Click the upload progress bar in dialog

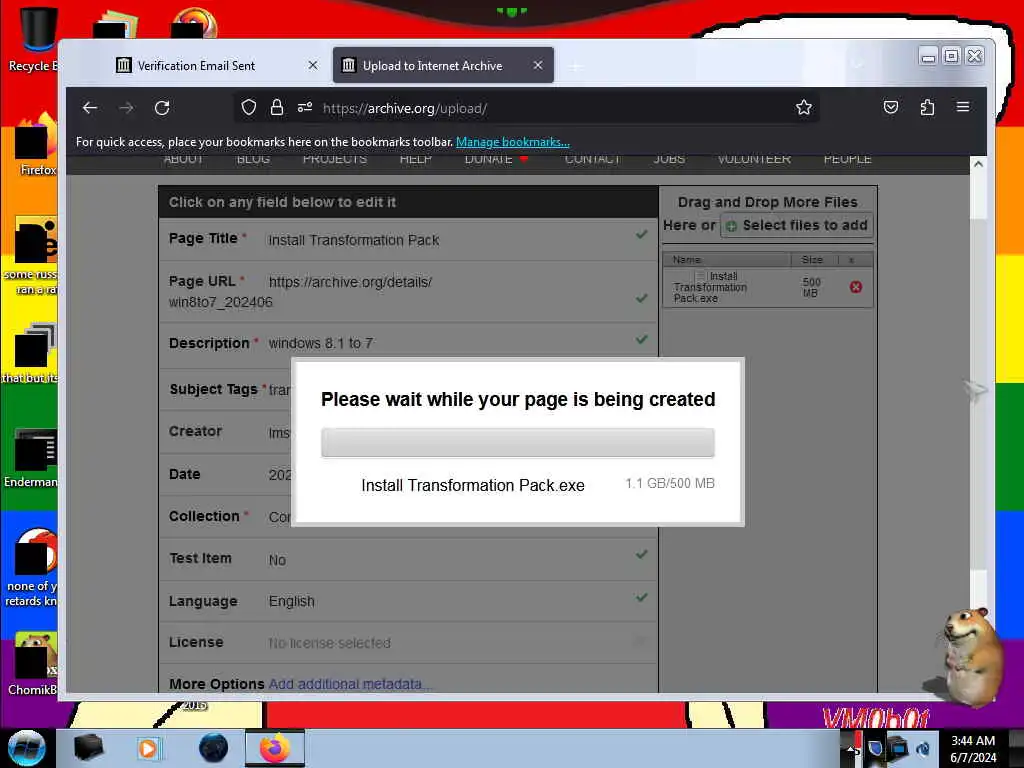point(518,443)
